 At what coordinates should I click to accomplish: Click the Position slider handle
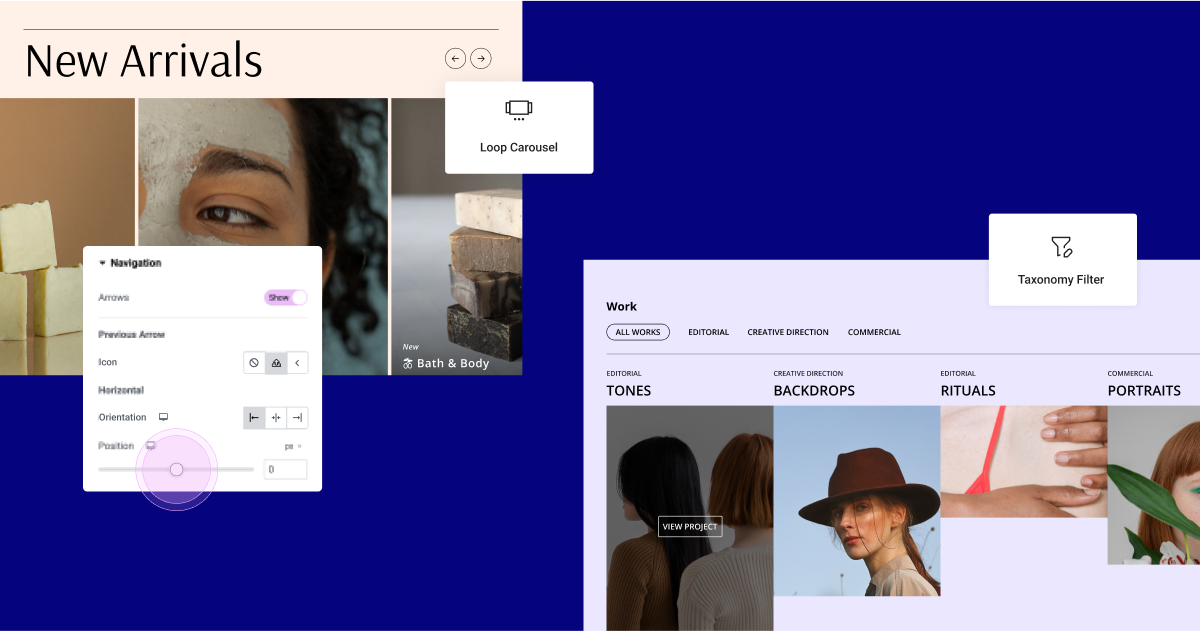coord(176,469)
